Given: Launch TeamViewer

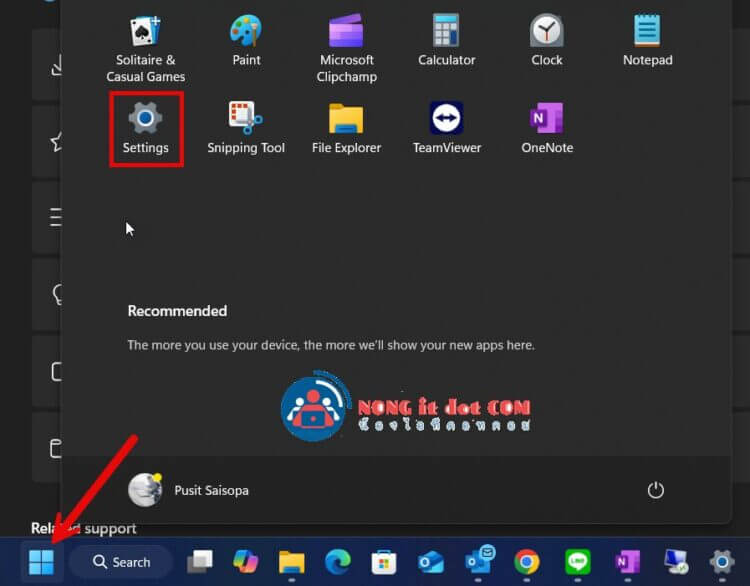Looking at the screenshot, I should pos(447,128).
